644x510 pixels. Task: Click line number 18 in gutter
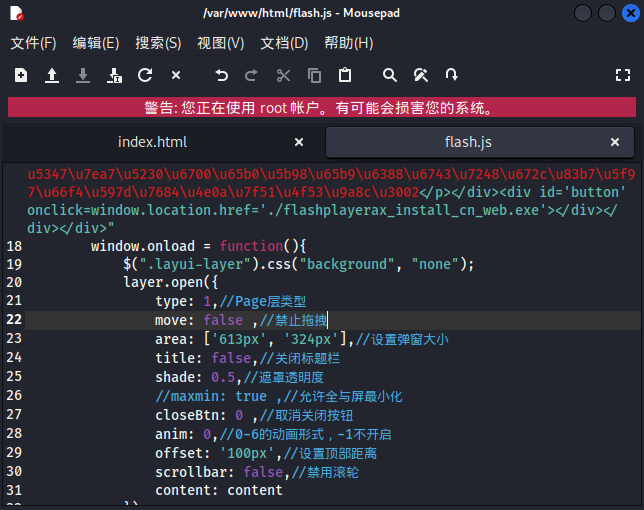tap(14, 246)
